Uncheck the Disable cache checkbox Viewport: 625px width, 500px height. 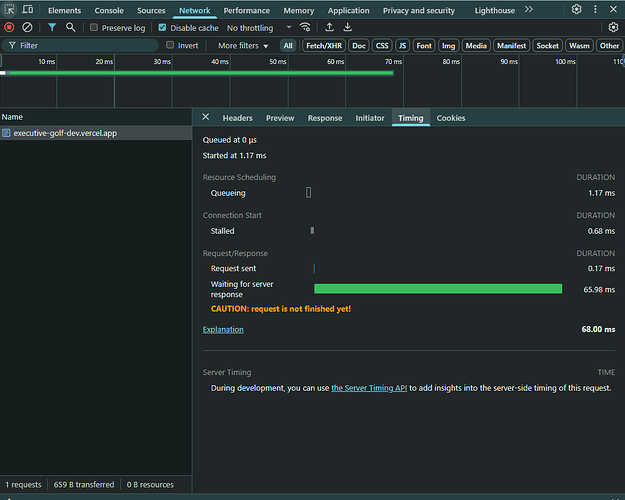coord(162,28)
